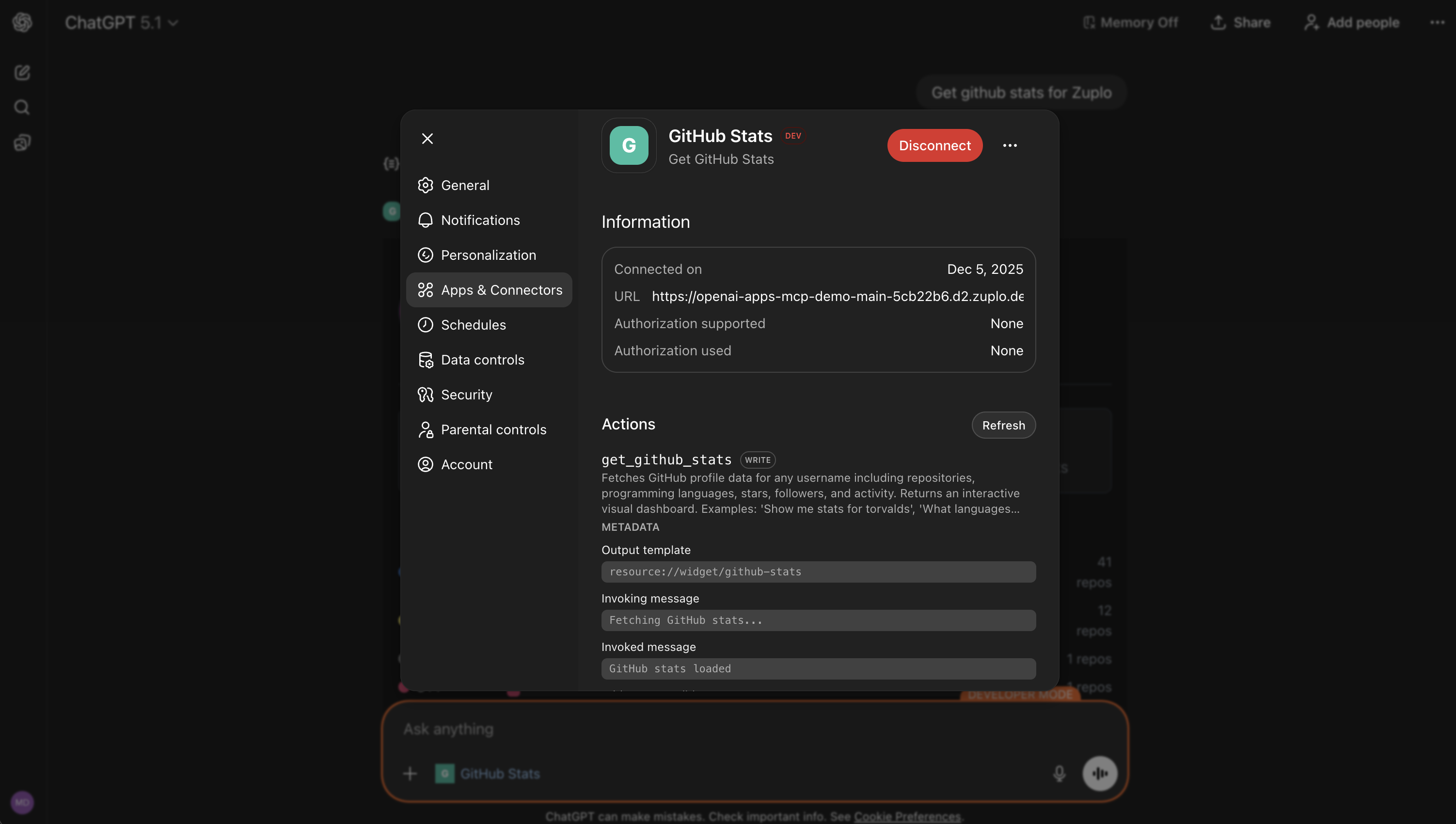Open the Security settings section
1456x824 pixels.
pyautogui.click(x=466, y=395)
